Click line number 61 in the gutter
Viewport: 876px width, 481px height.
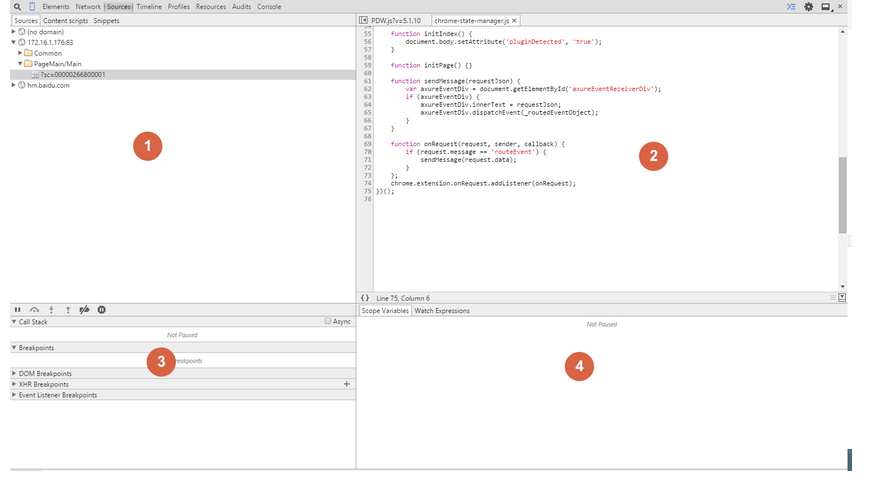(x=368, y=81)
